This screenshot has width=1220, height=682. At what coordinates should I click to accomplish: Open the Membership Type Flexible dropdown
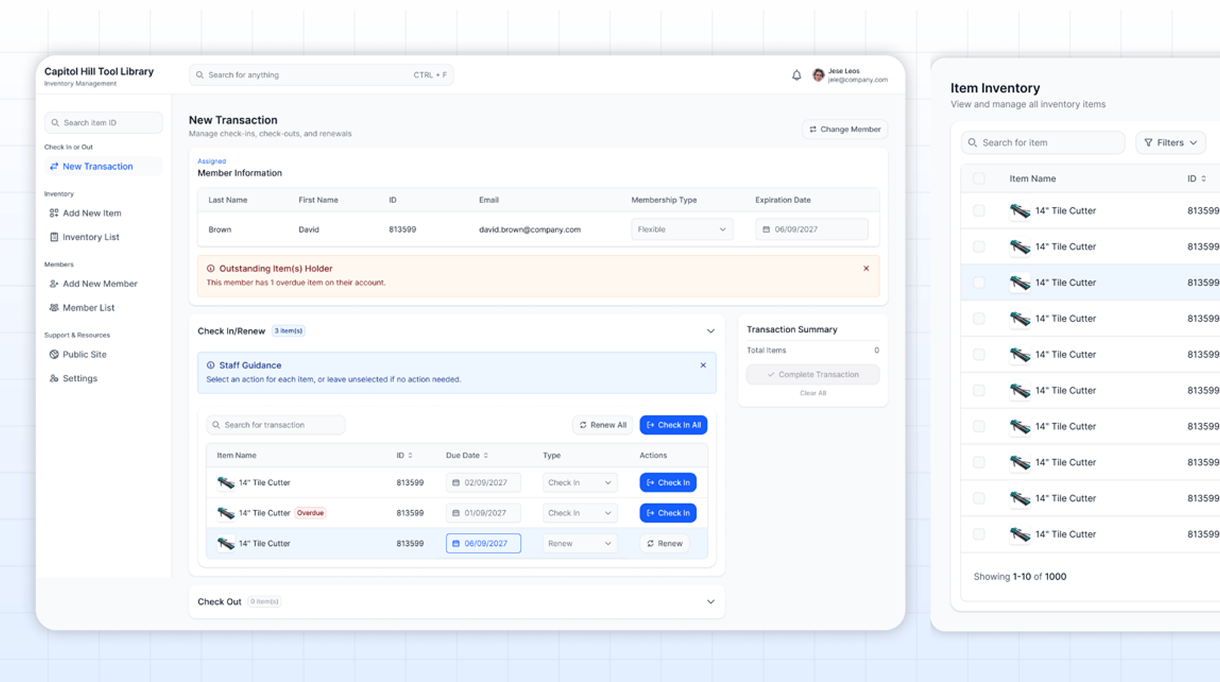(682, 229)
